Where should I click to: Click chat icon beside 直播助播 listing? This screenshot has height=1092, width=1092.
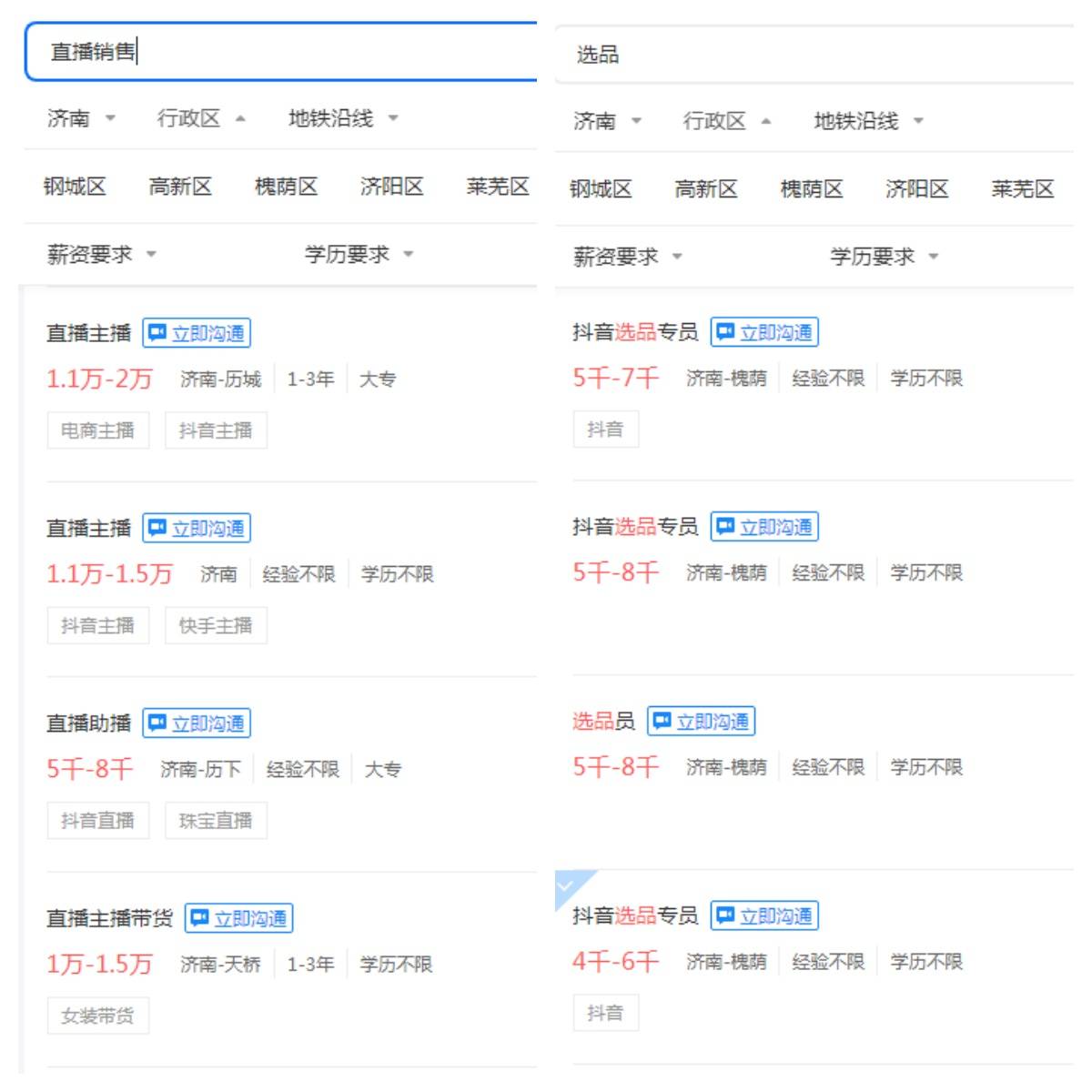click(x=157, y=723)
